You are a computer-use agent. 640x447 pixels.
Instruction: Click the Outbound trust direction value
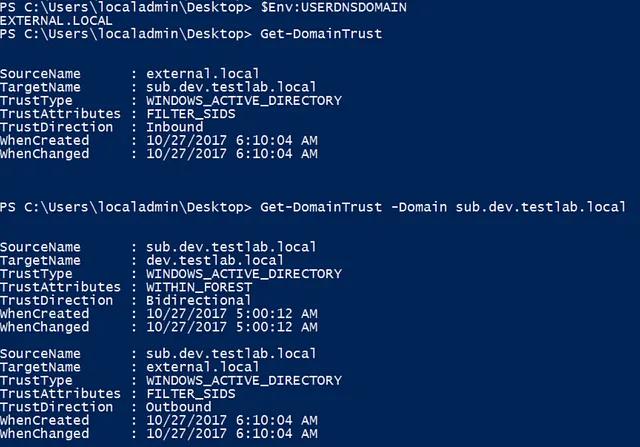178,407
